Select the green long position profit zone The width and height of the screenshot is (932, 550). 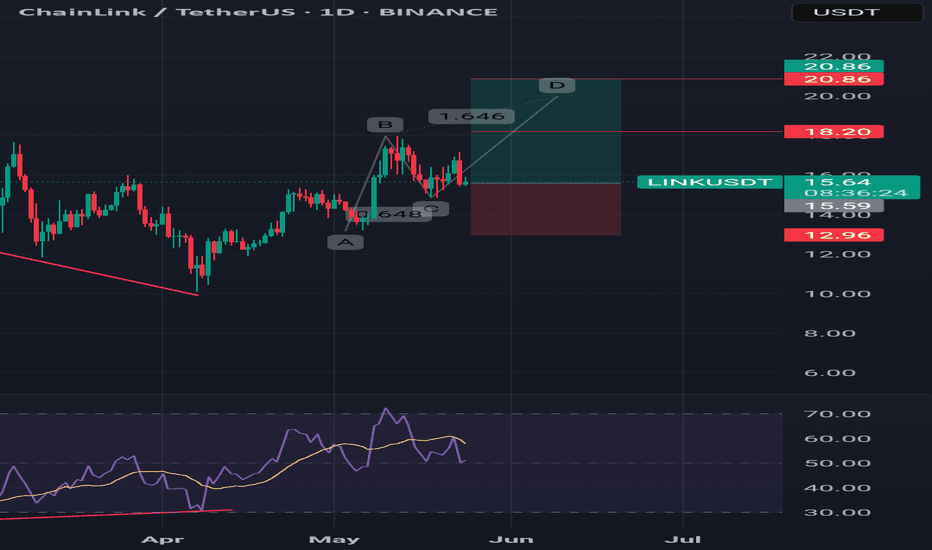click(x=546, y=131)
